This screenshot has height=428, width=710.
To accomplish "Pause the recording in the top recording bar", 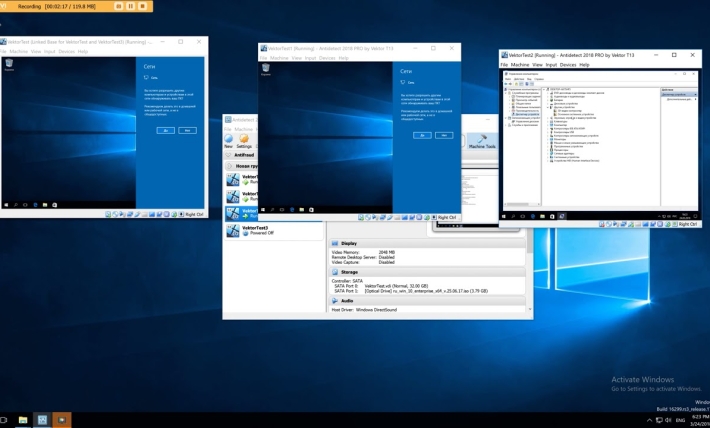I will point(131,6).
